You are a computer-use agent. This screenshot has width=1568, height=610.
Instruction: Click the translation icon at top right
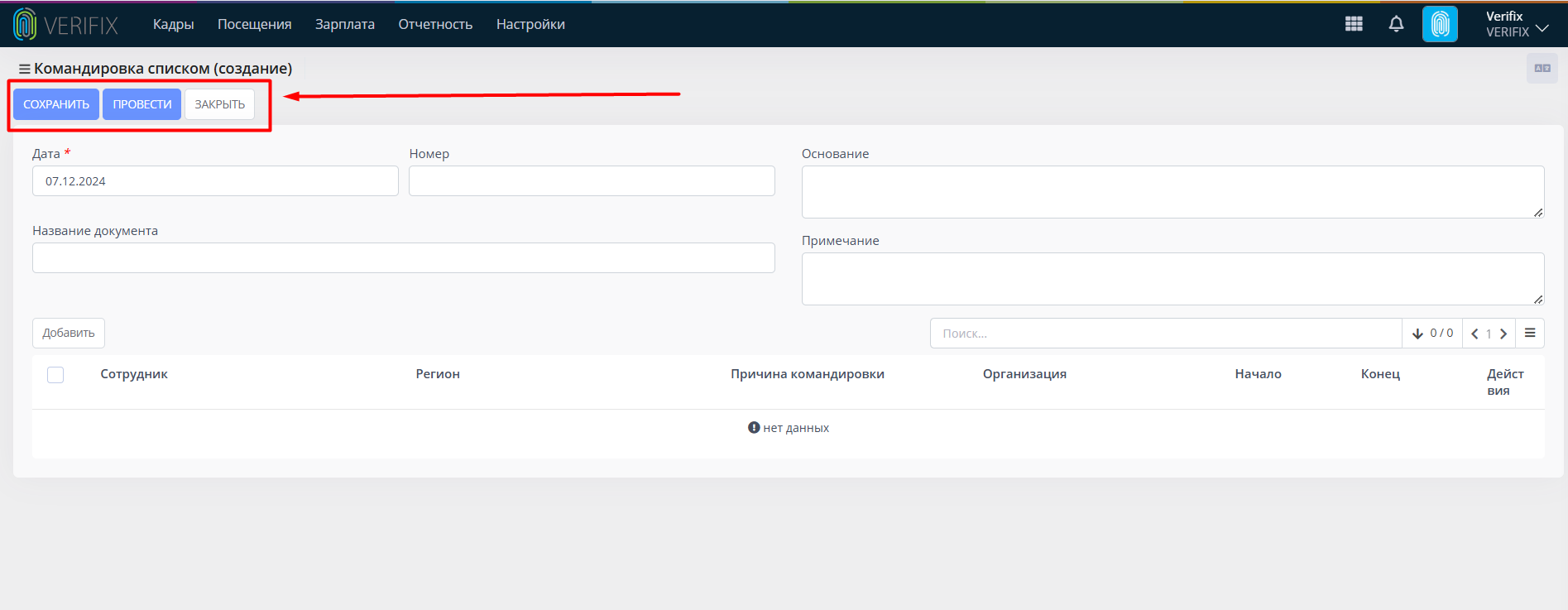[1542, 68]
